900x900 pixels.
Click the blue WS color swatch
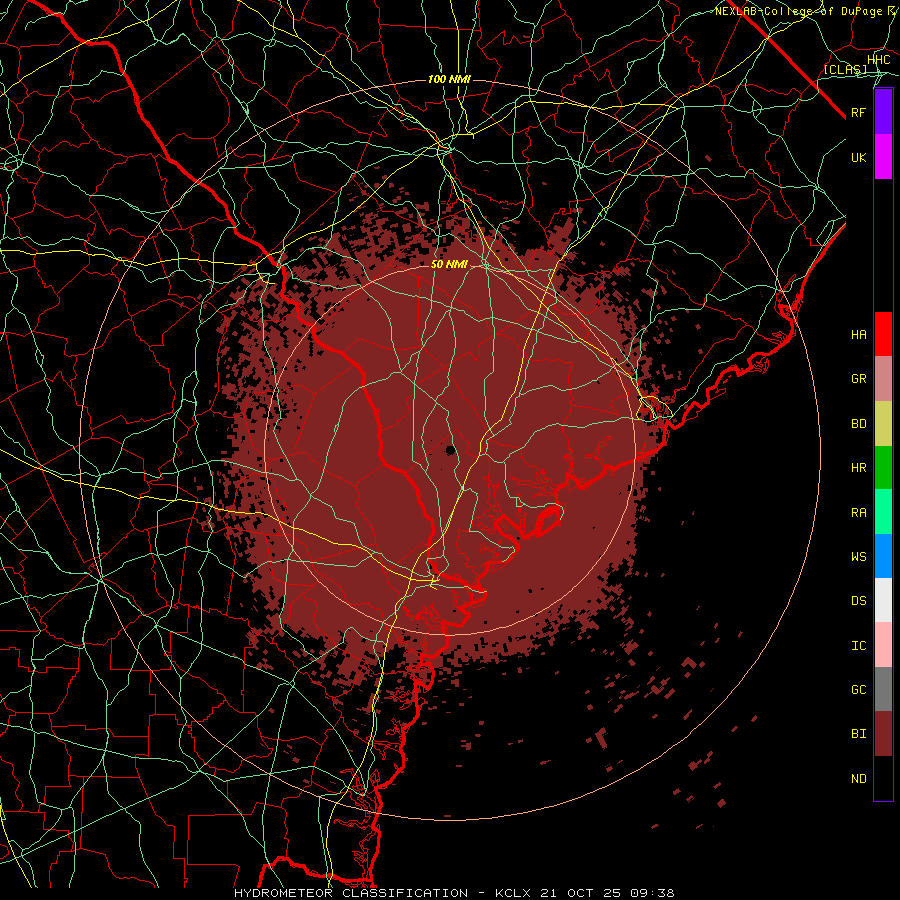pyautogui.click(x=883, y=556)
